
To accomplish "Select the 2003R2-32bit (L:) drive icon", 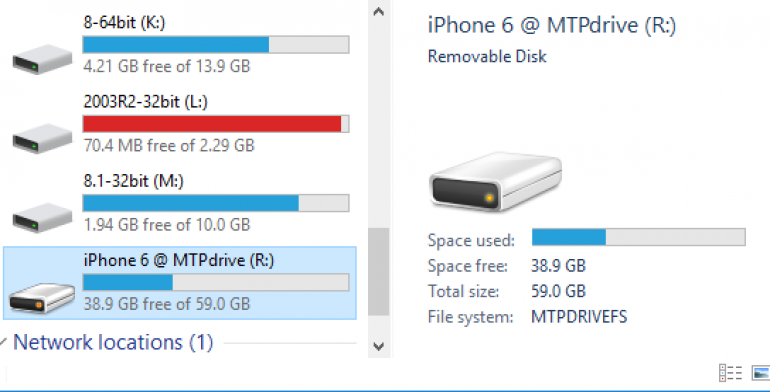I will 42,138.
